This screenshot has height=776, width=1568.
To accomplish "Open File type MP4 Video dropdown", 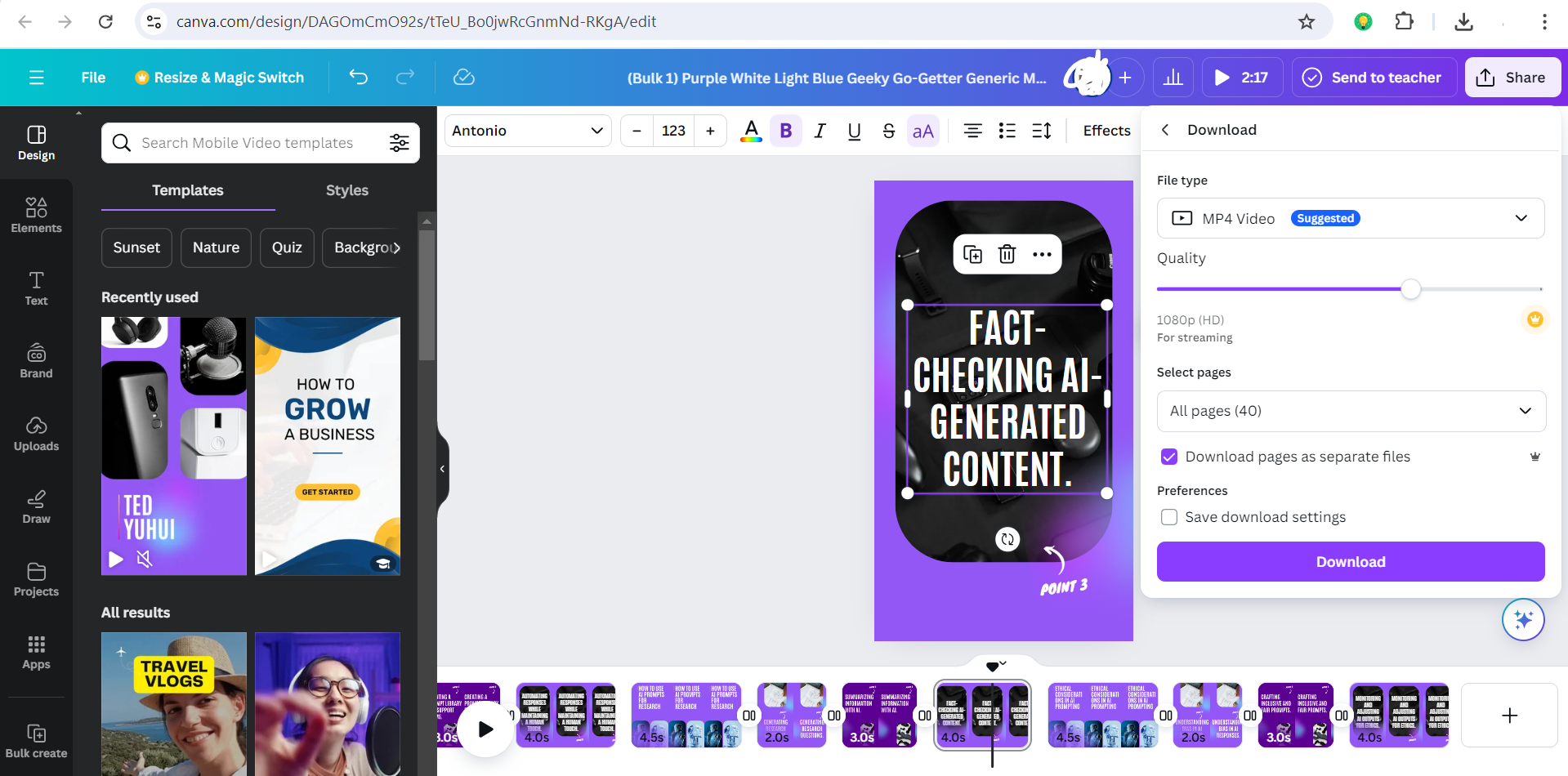I will (x=1351, y=218).
